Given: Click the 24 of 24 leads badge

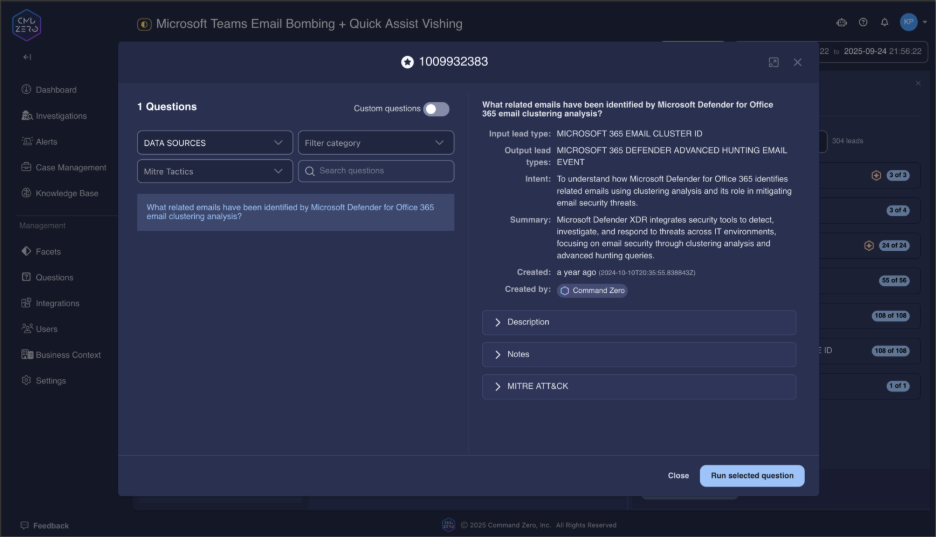Looking at the screenshot, I should 894,246.
